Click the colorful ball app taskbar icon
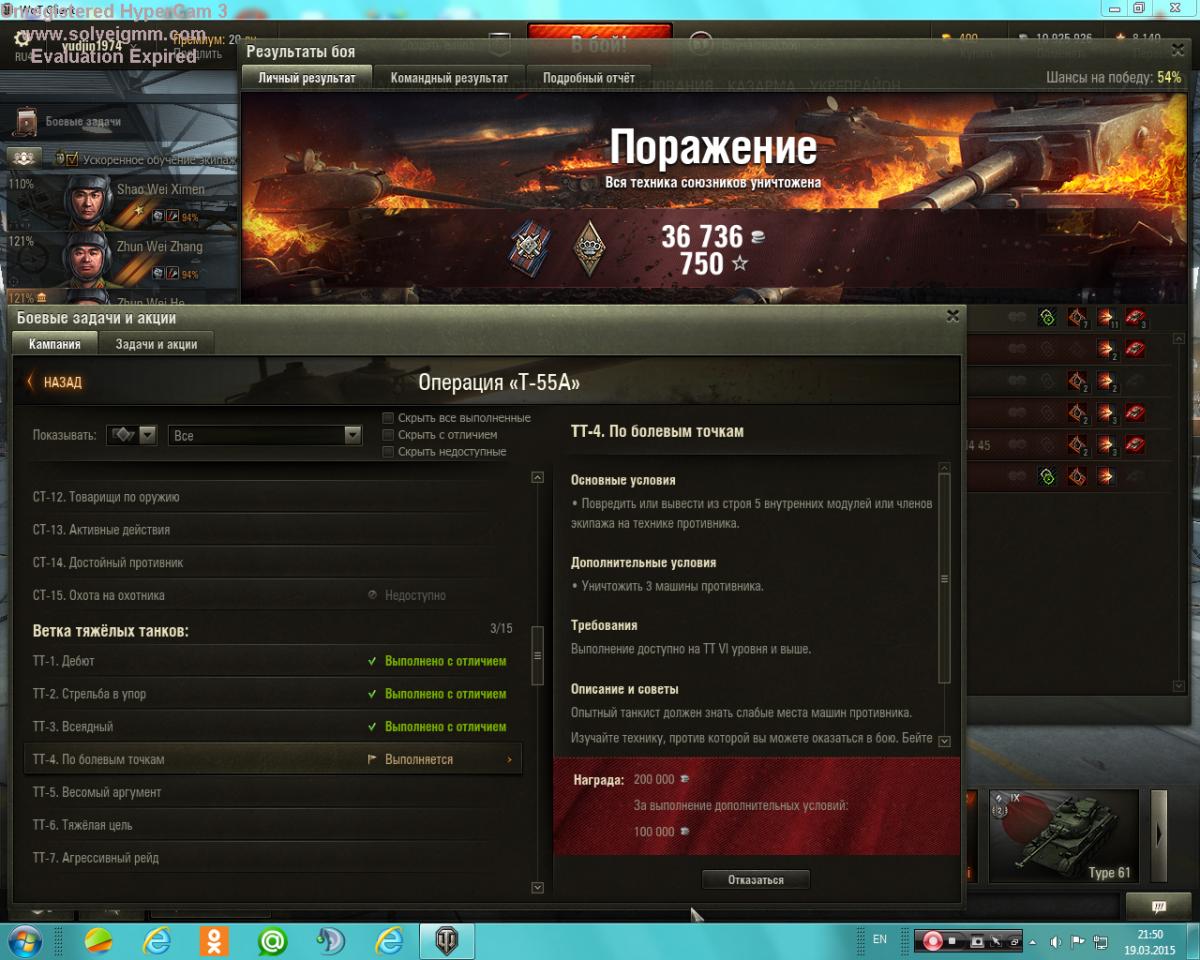Image resolution: width=1200 pixels, height=960 pixels. click(x=98, y=941)
